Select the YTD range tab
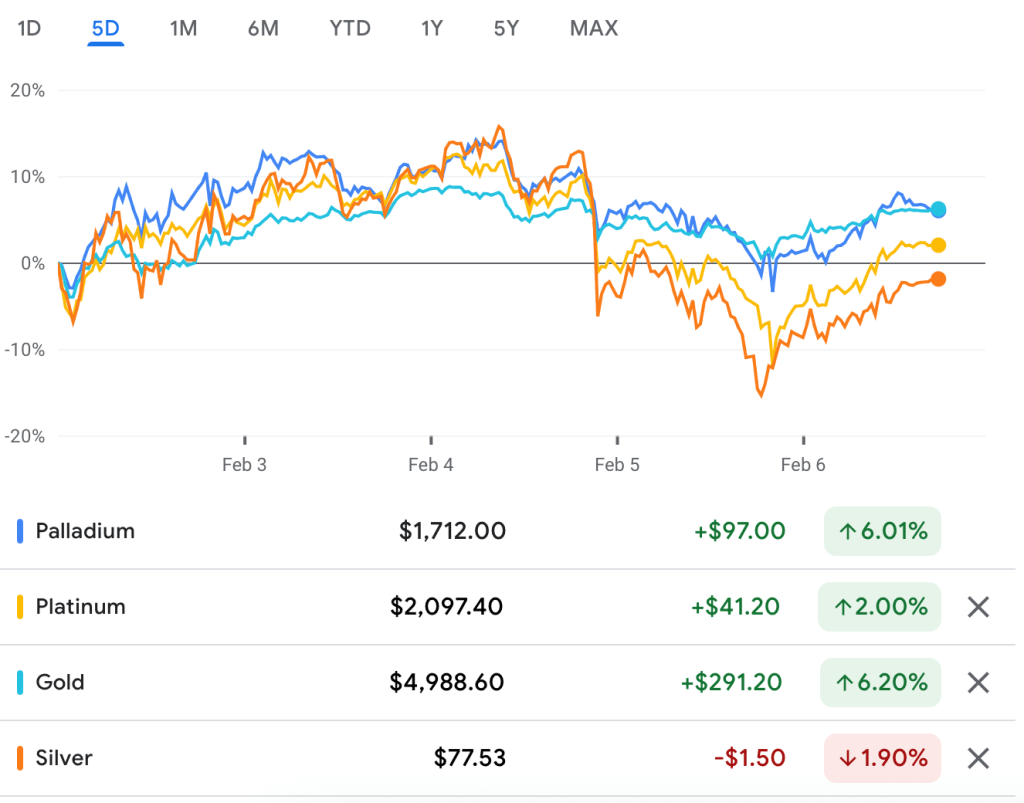This screenshot has height=803, width=1024. [x=350, y=28]
